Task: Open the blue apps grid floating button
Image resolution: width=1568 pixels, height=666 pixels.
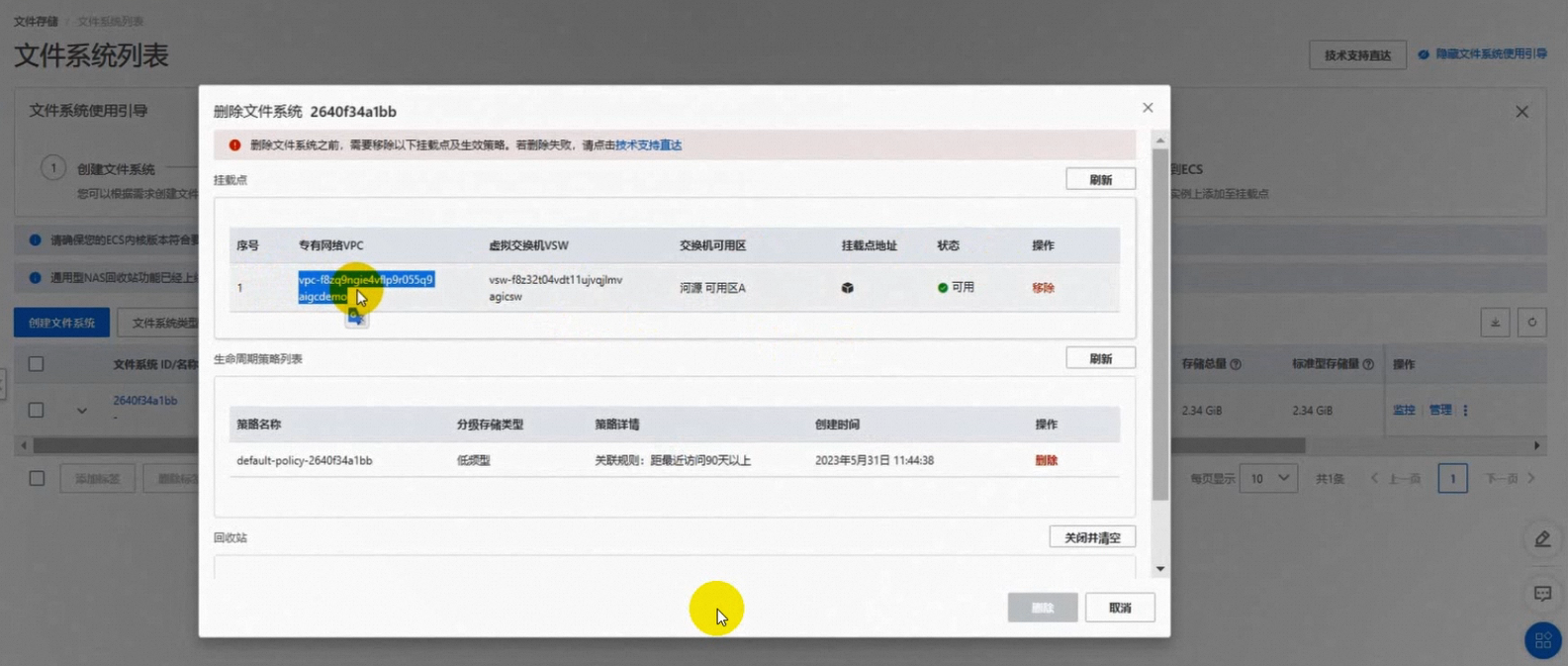Action: point(1542,640)
